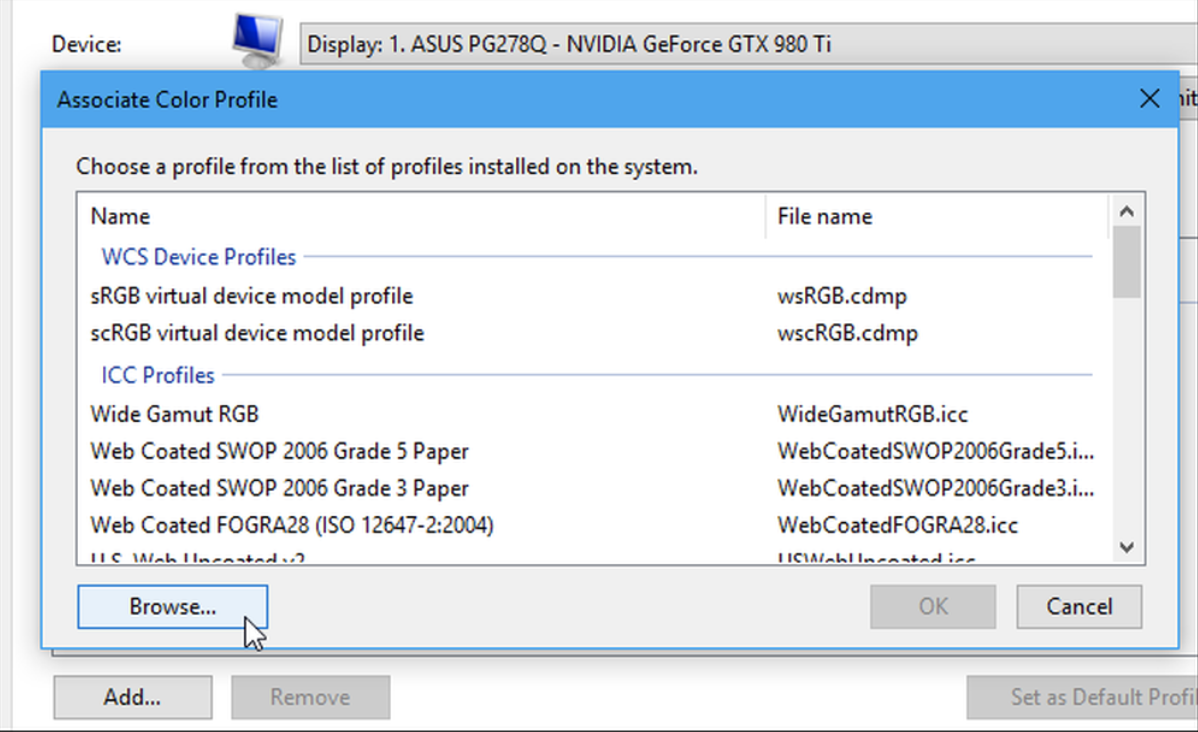This screenshot has width=1198, height=732.
Task: Select Web Coated FOGRA28 profile
Action: point(291,524)
